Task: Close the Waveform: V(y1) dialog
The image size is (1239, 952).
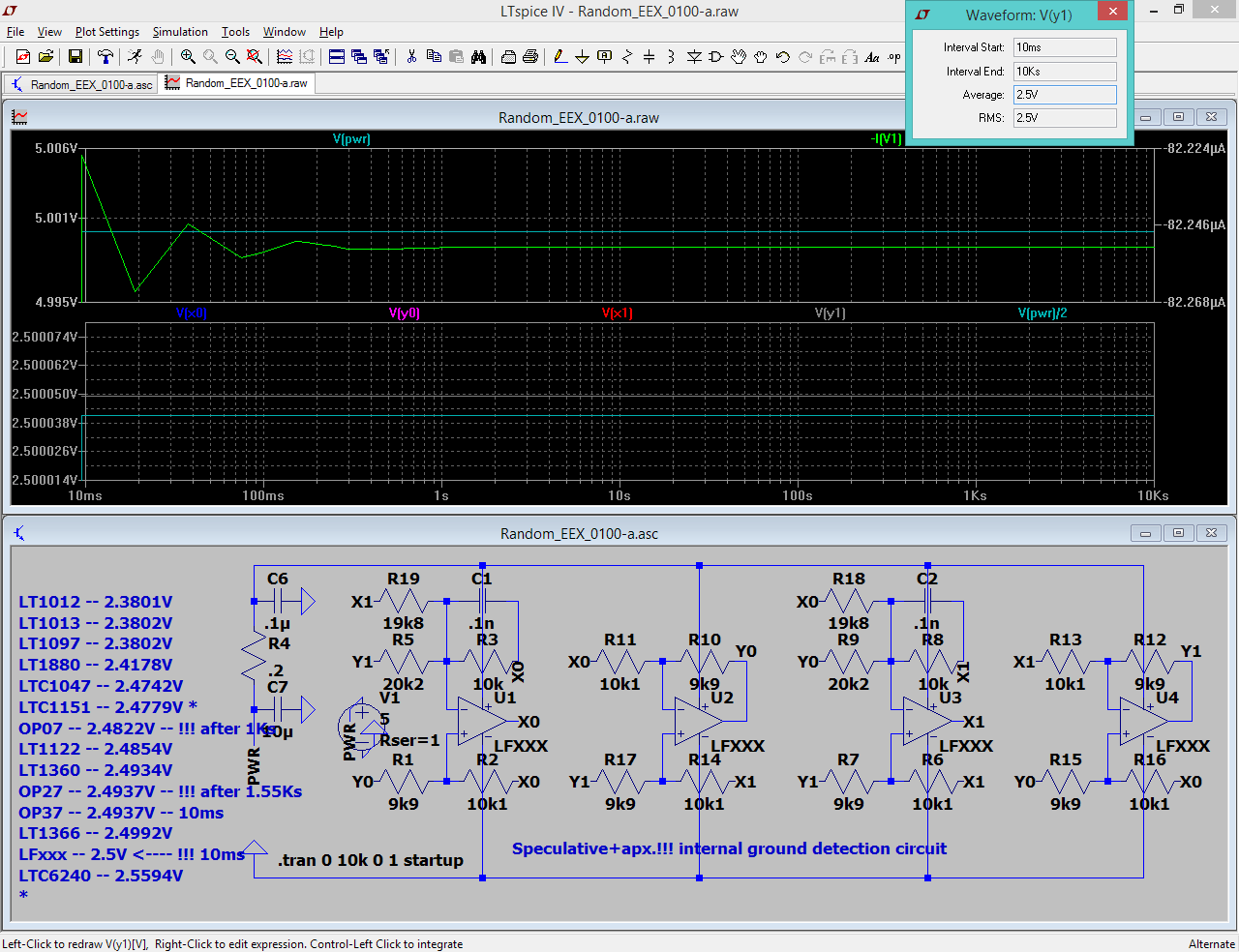Action: [1112, 12]
